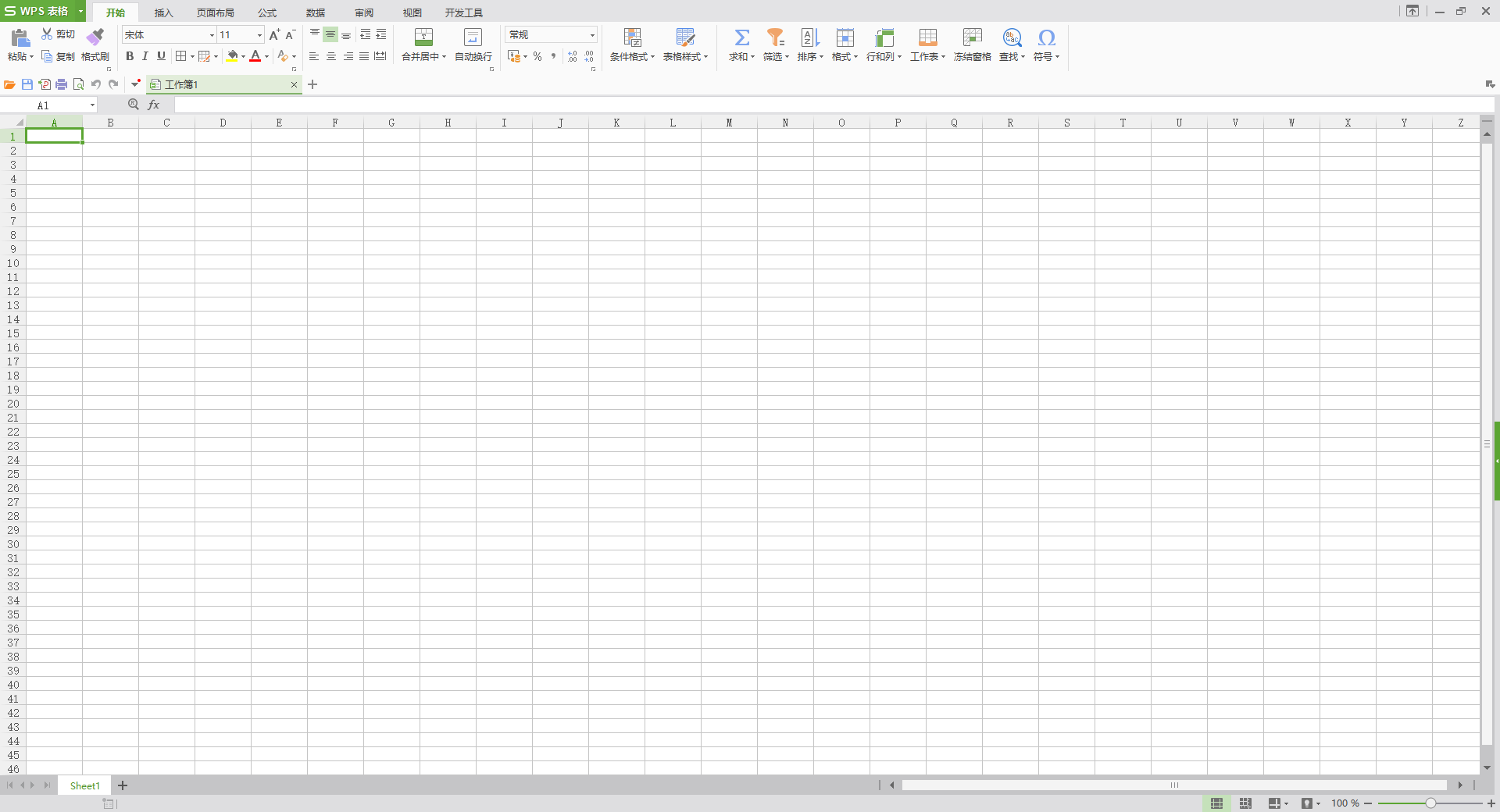Click the zoom slider handle
This screenshot has width=1500, height=812.
[x=1430, y=803]
